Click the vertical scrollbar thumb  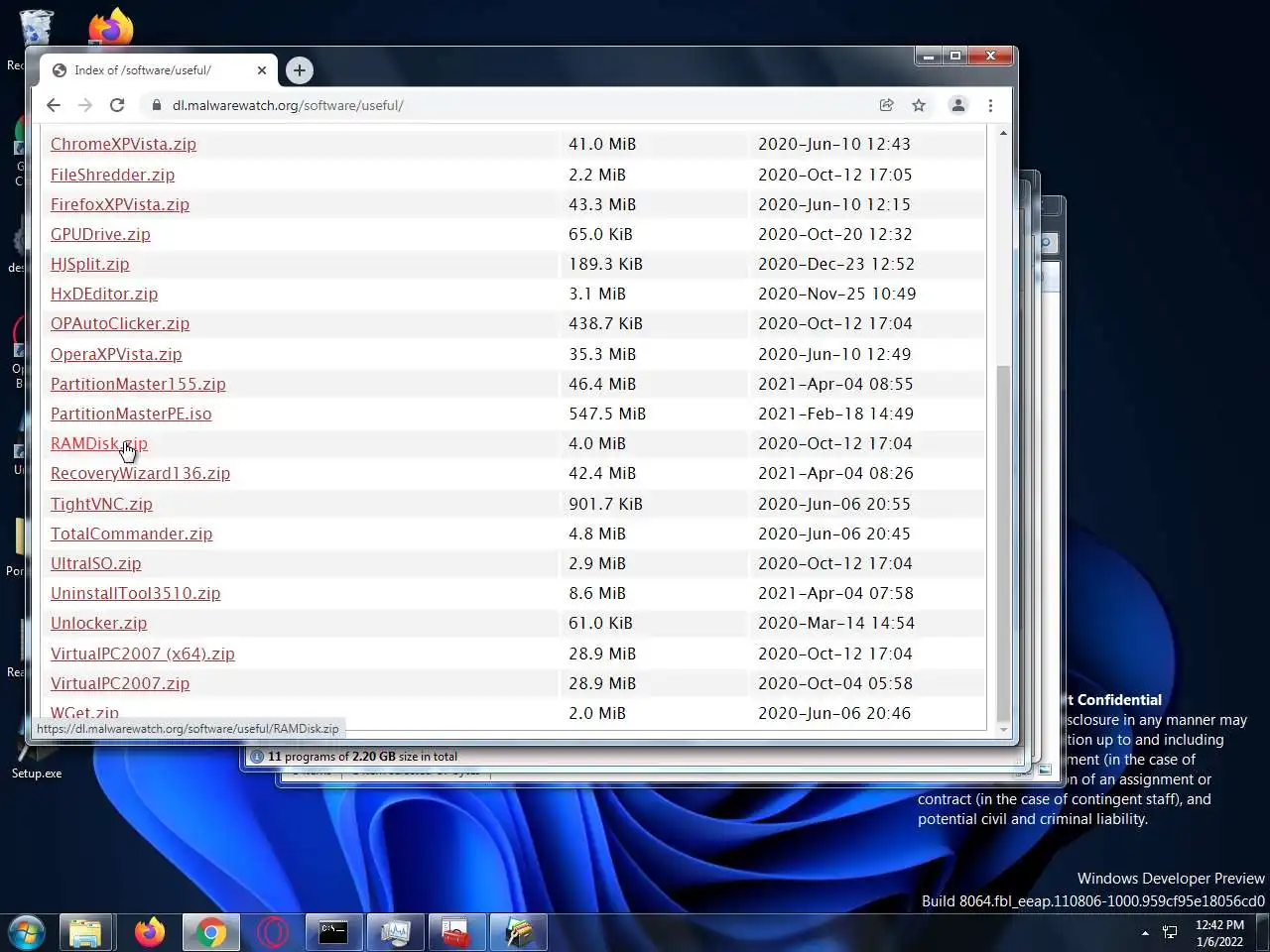pos(1003,542)
